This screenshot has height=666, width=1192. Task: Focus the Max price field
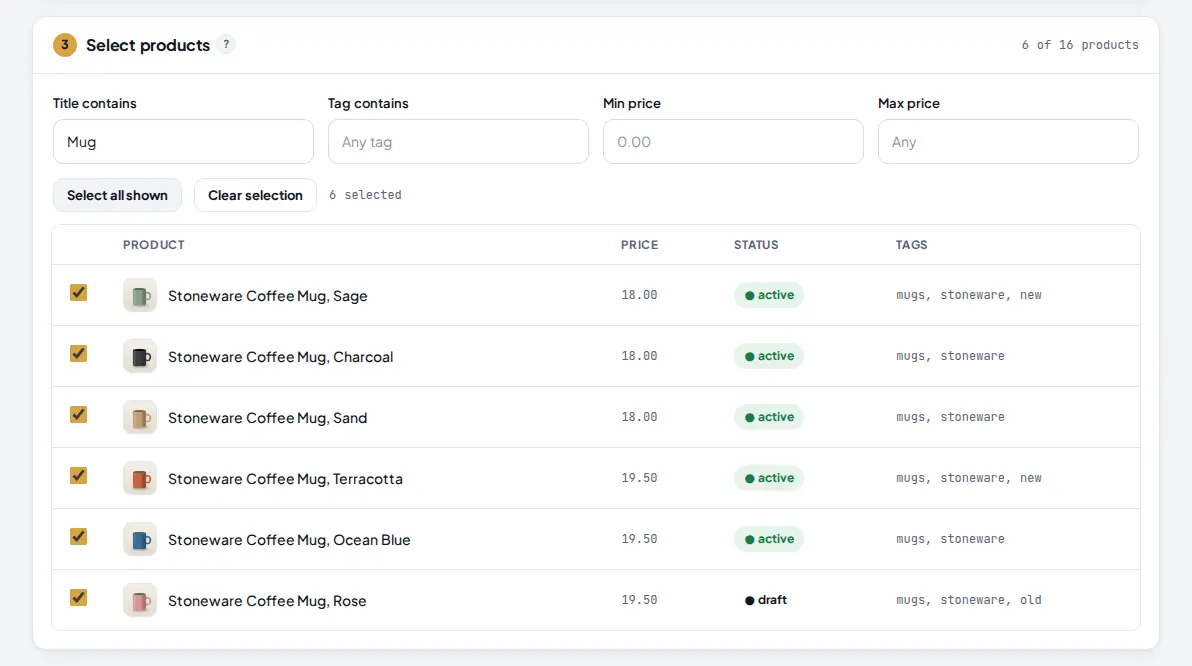pos(1008,141)
